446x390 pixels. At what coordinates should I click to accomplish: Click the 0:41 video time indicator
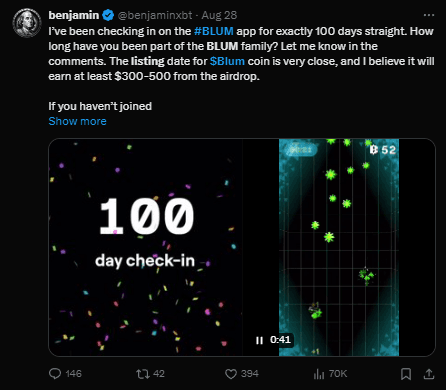(280, 340)
